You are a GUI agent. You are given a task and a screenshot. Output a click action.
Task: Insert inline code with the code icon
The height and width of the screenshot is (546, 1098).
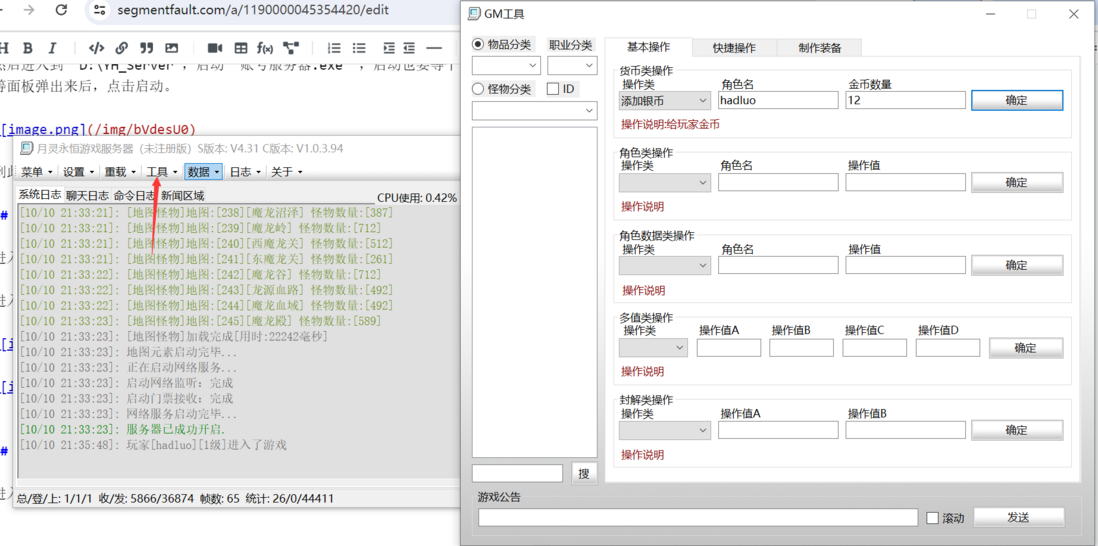click(97, 48)
